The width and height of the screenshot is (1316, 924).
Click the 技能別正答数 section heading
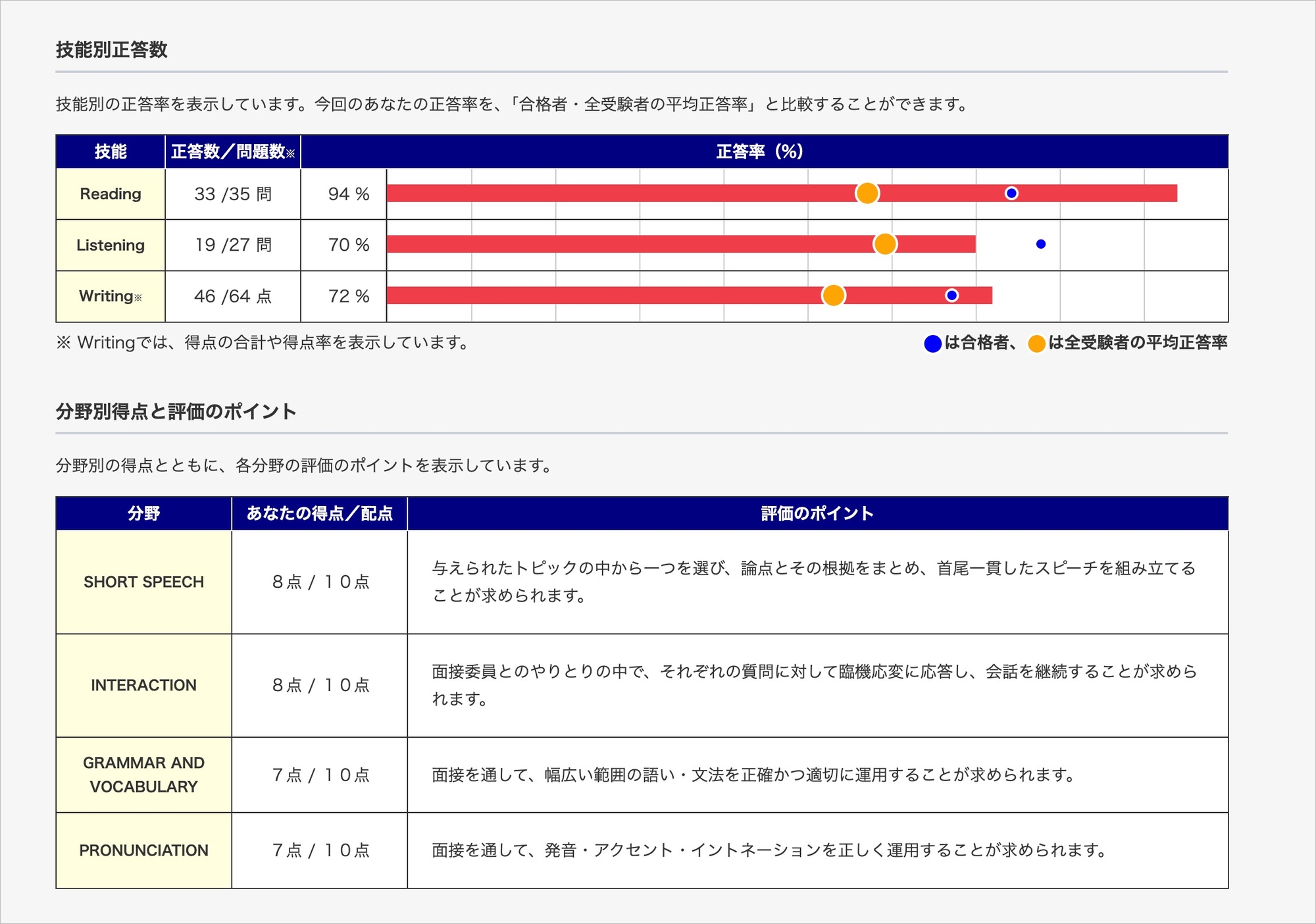coord(112,50)
